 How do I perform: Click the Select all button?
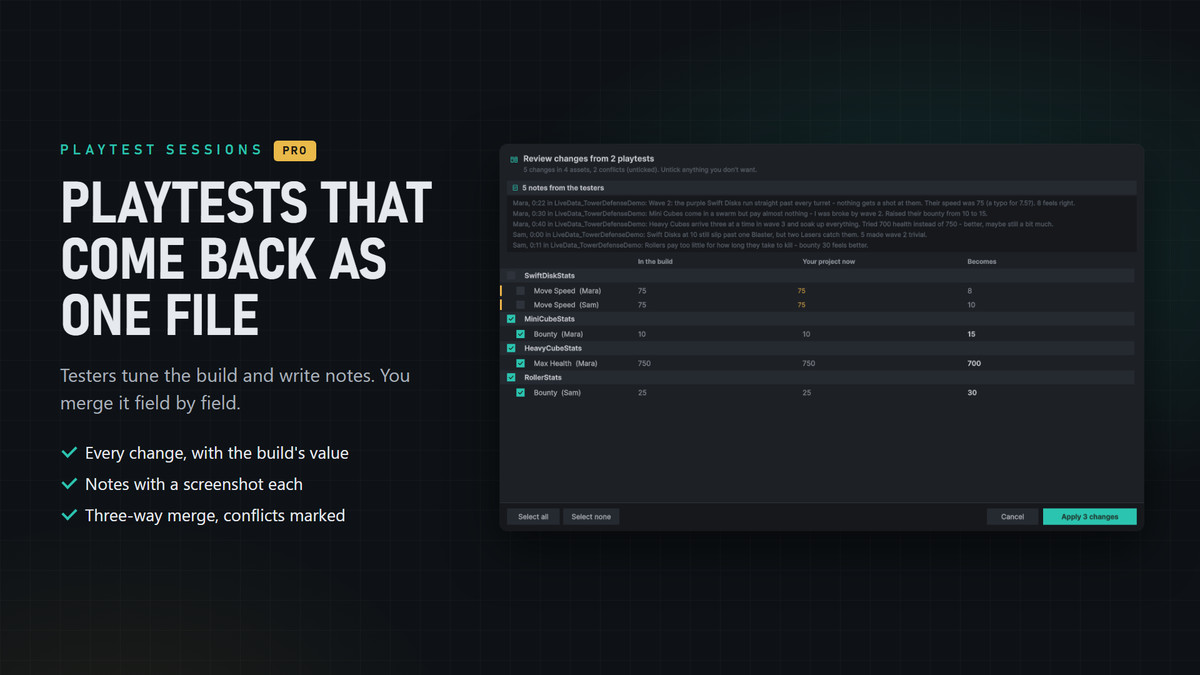533,517
